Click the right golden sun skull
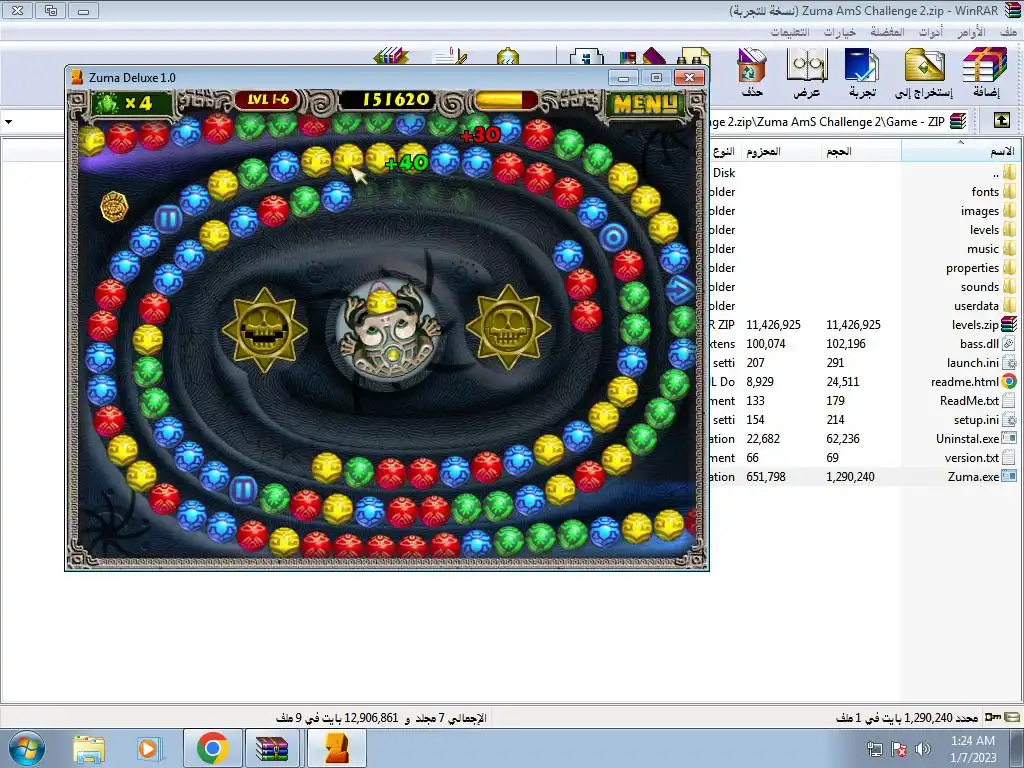The image size is (1024, 768). tap(508, 327)
